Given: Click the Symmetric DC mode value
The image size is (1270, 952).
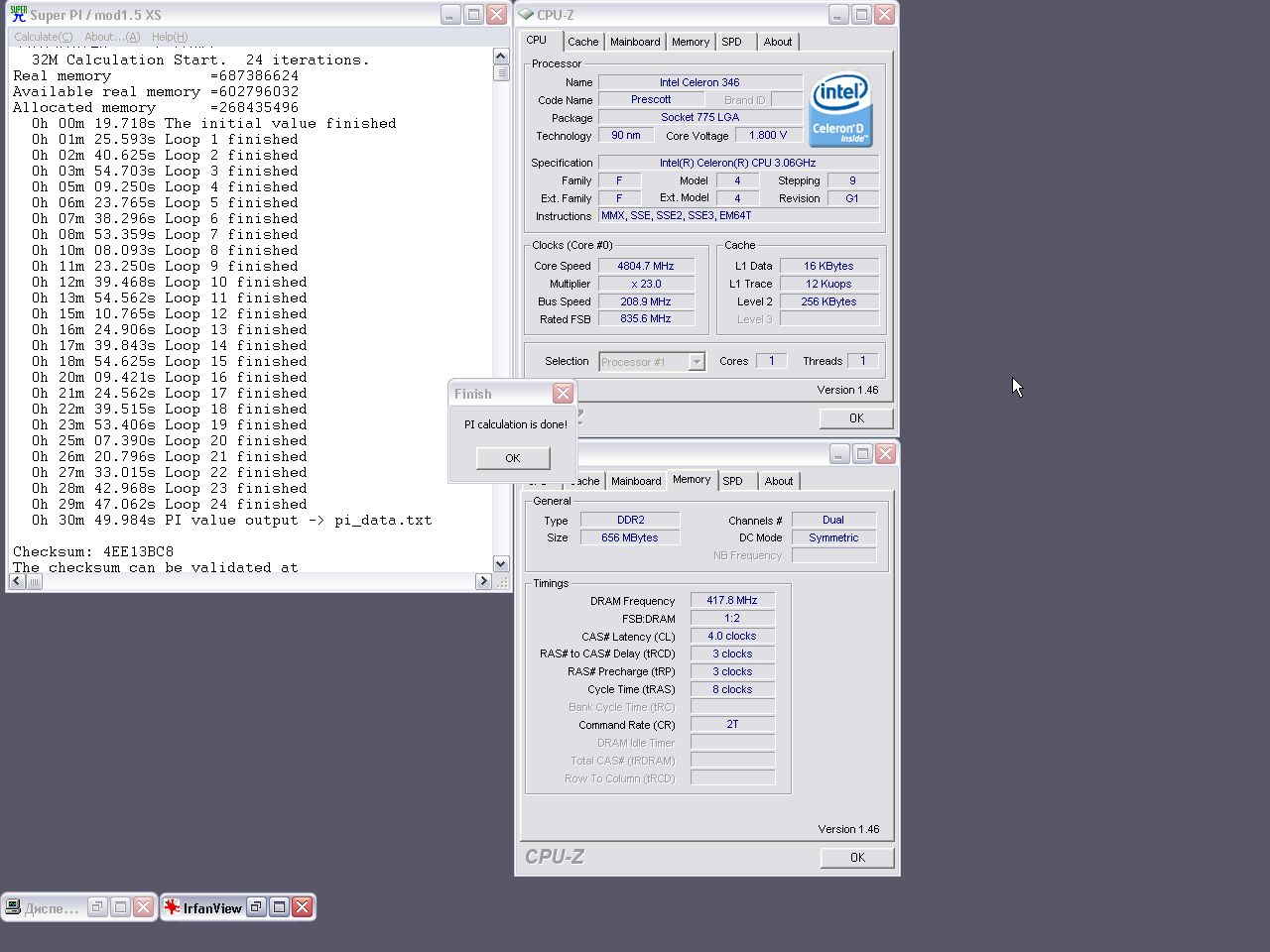Looking at the screenshot, I should pyautogui.click(x=833, y=537).
